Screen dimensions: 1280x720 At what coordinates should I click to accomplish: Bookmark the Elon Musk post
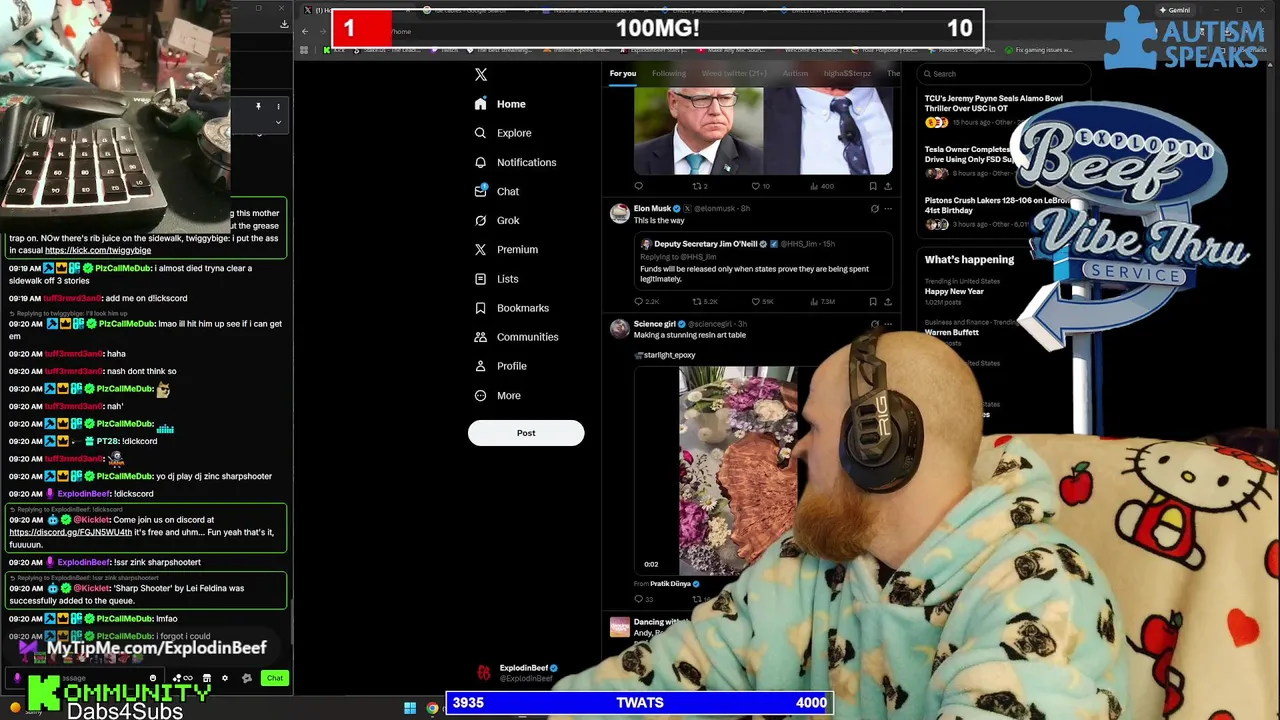873,301
